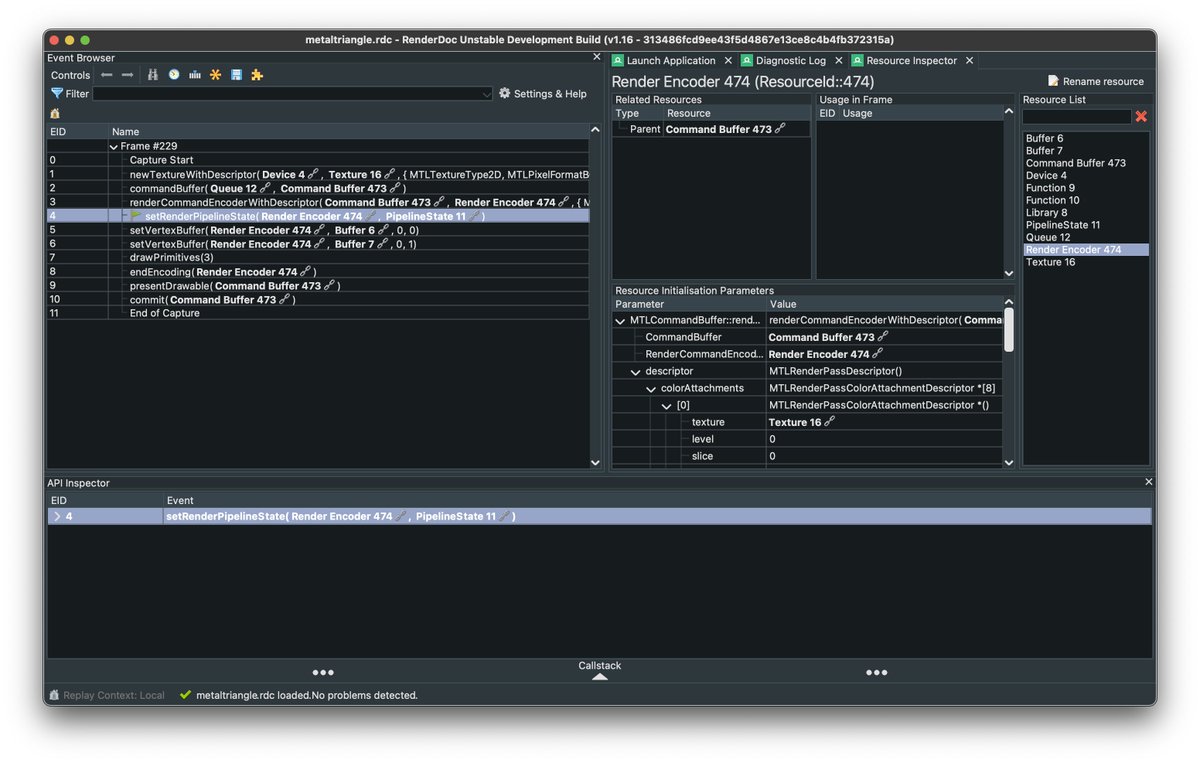Screen dimensions: 1200x763
Task: Collapse the descriptor parameter node
Action: click(x=636, y=371)
